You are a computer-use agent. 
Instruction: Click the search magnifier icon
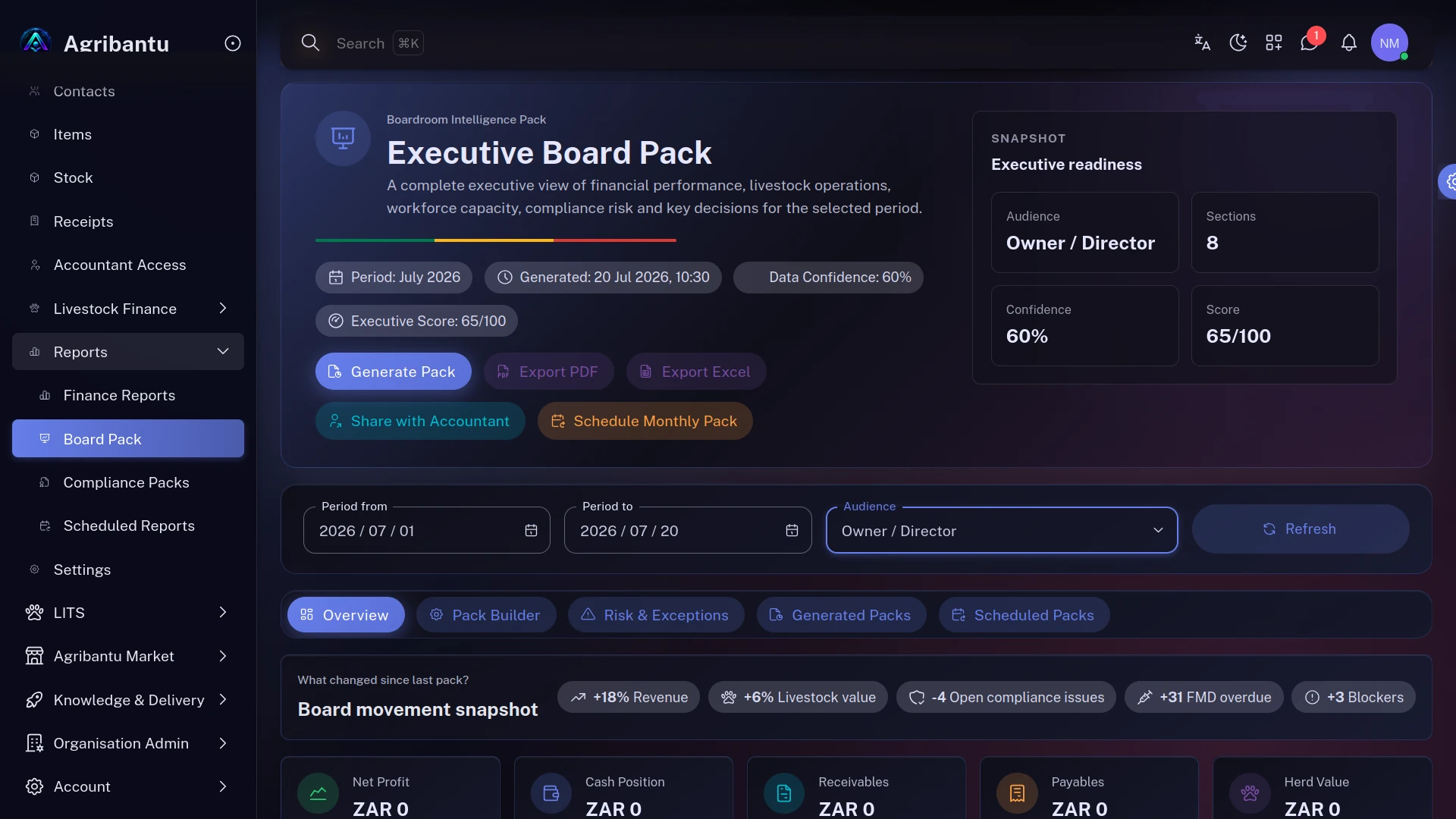click(x=310, y=42)
